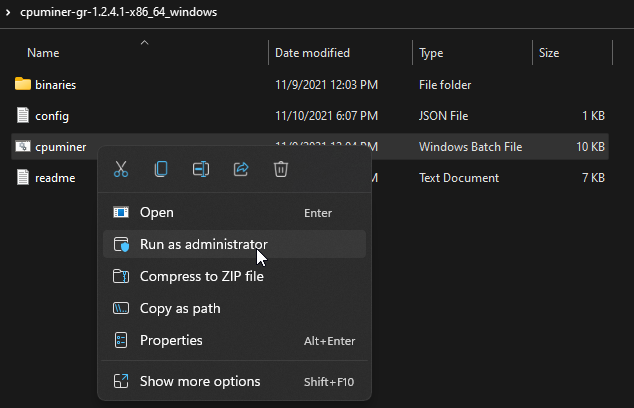Click the cpuminer-gr folder name in address bar
The width and height of the screenshot is (634, 408).
(118, 12)
